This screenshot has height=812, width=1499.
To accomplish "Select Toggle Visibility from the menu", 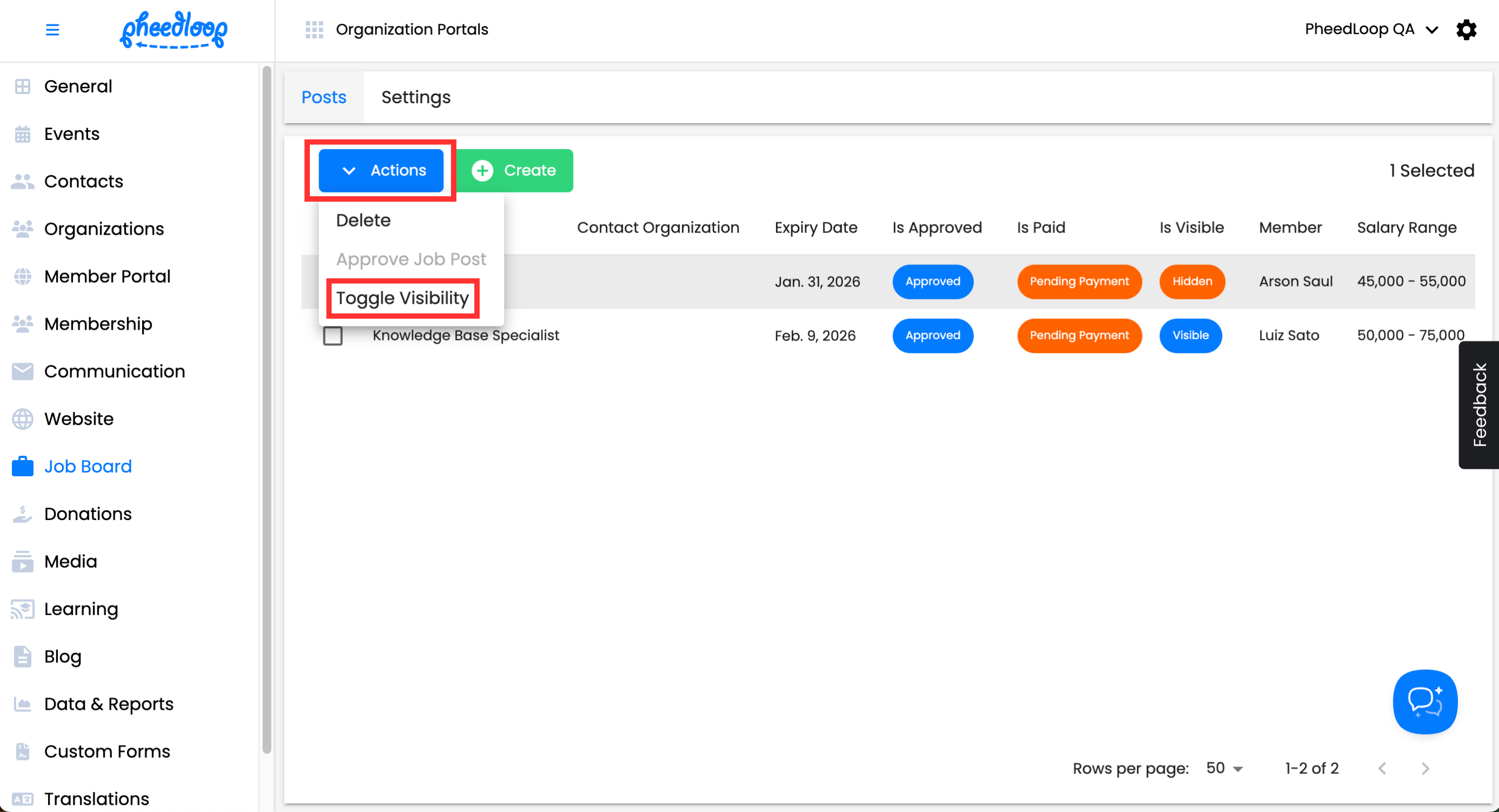I will click(x=402, y=298).
